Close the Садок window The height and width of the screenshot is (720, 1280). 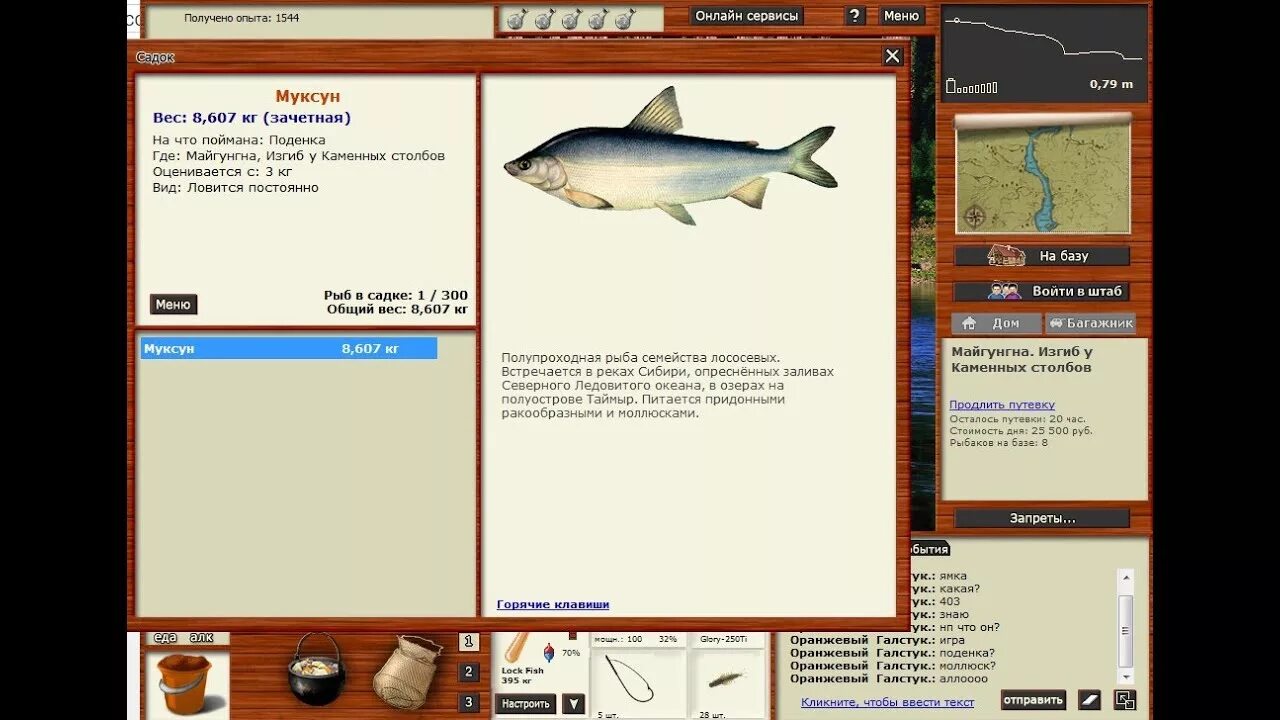[893, 56]
